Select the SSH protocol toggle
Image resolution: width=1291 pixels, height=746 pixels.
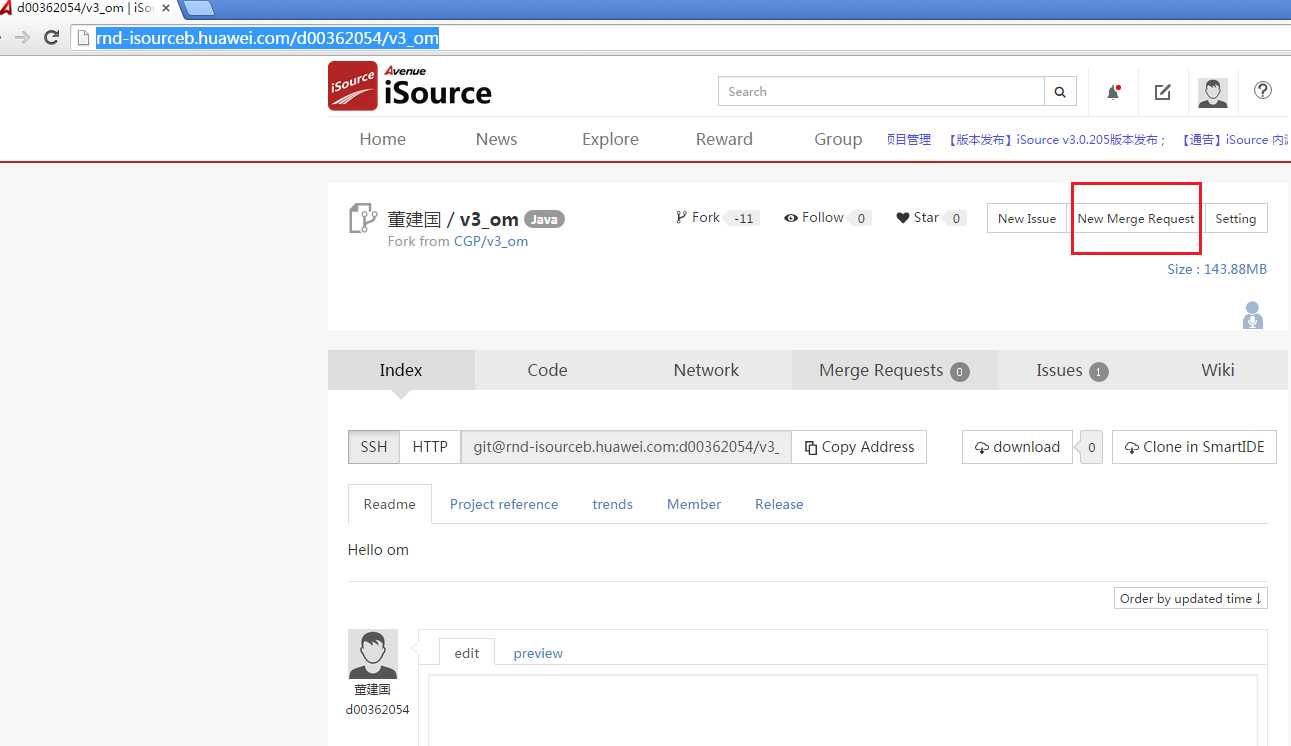374,447
